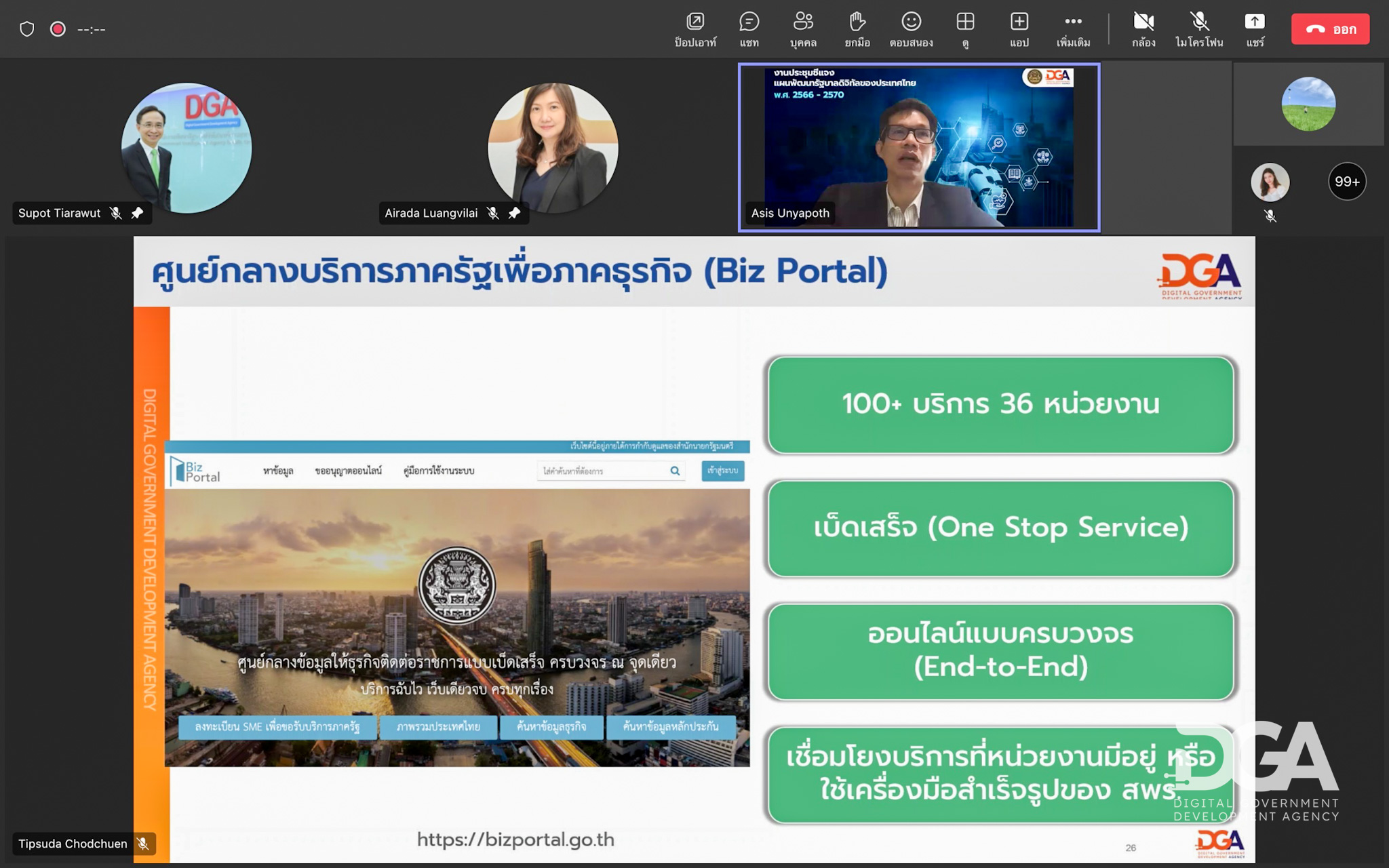Click the meeting timer display
The image size is (1389, 868).
[91, 29]
